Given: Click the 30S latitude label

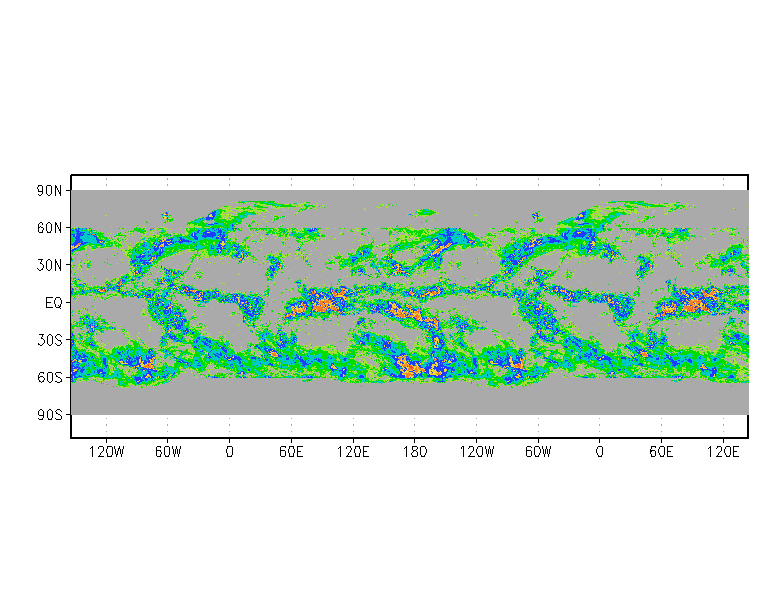Looking at the screenshot, I should (x=50, y=340).
